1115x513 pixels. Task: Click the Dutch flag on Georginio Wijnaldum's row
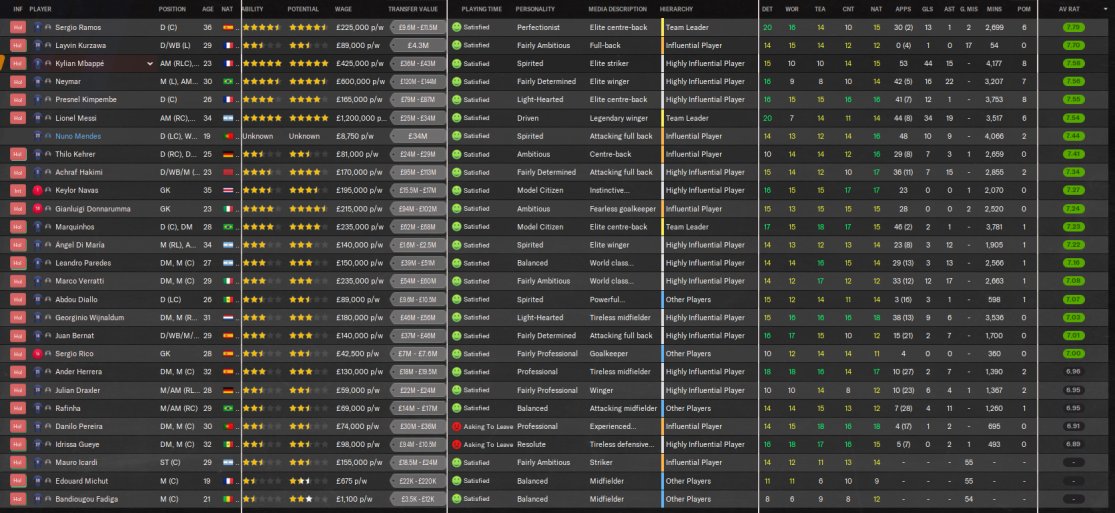click(228, 317)
